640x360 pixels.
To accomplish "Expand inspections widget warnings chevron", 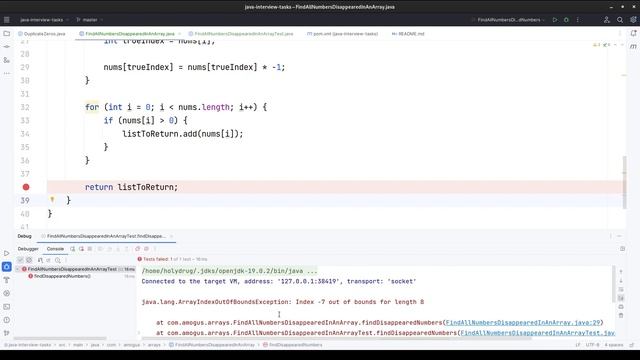I will (616, 45).
